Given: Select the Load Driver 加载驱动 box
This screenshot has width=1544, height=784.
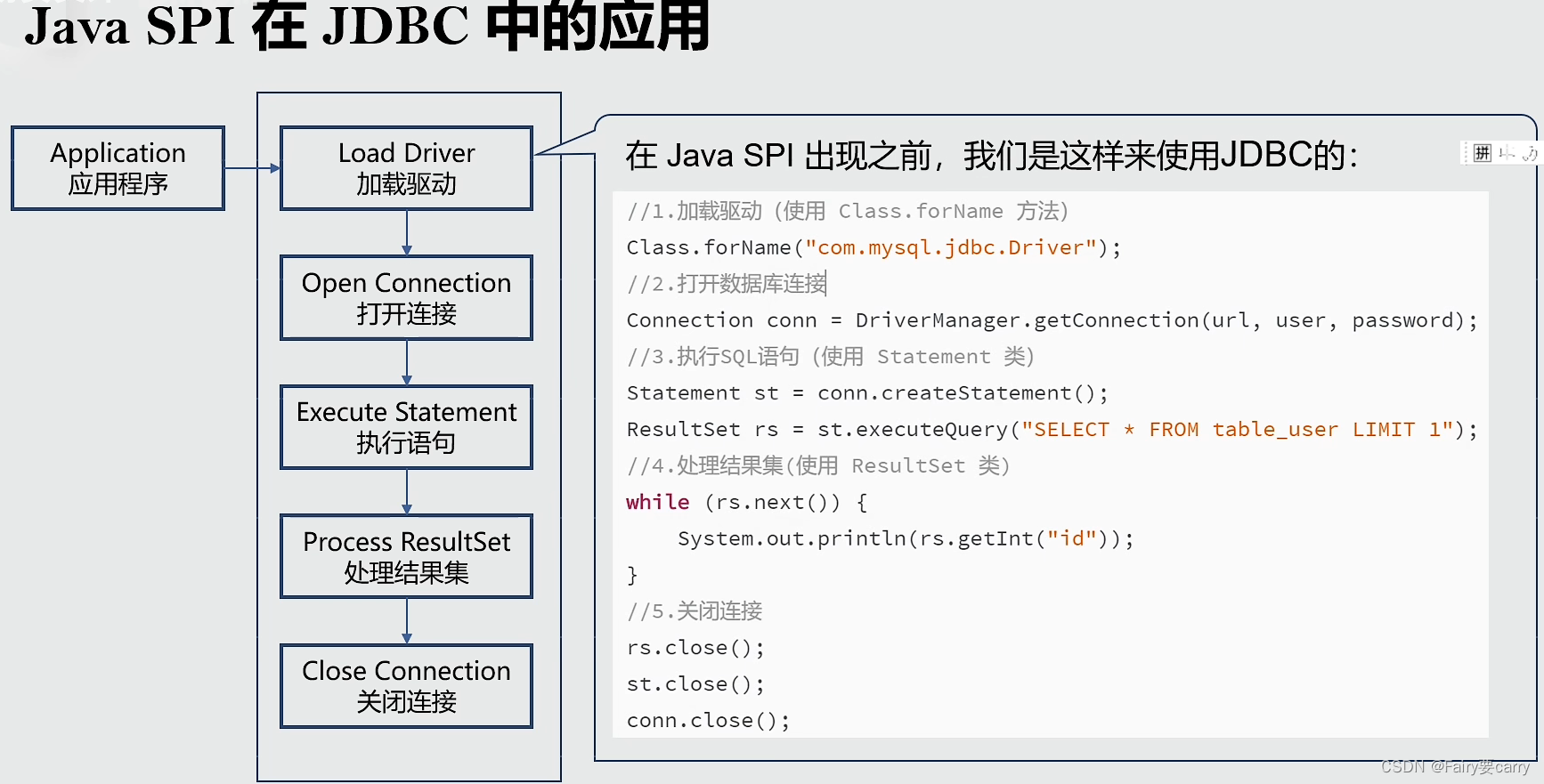Looking at the screenshot, I should pyautogui.click(x=406, y=168).
